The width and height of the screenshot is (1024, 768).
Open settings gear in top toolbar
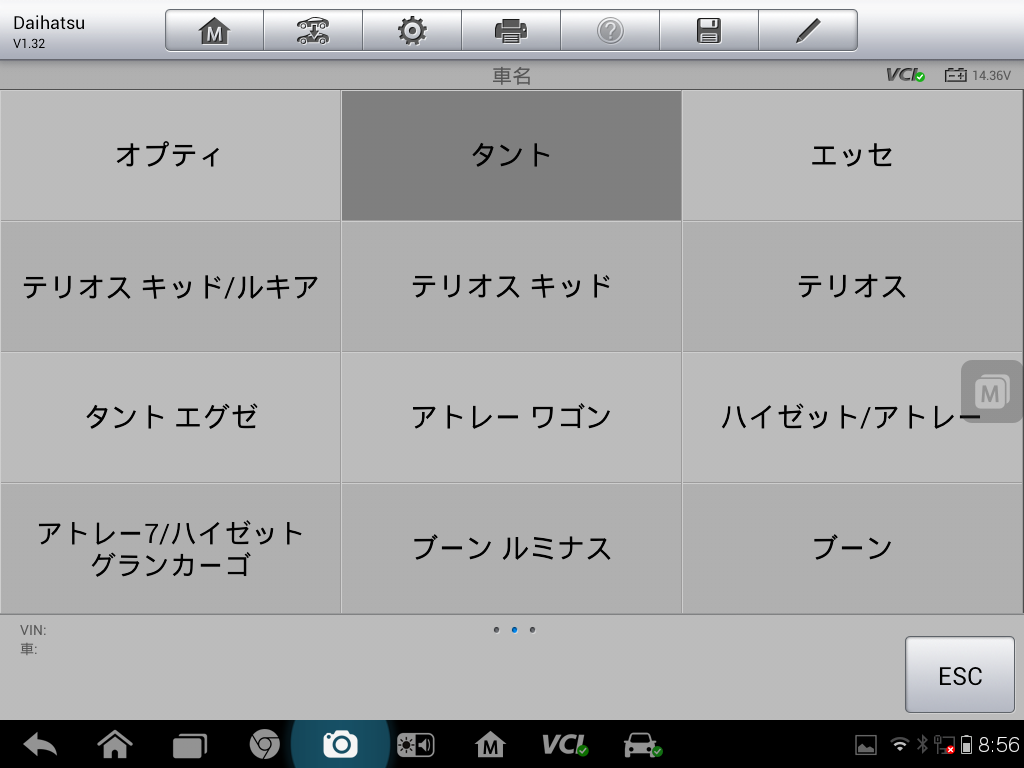(x=412, y=31)
